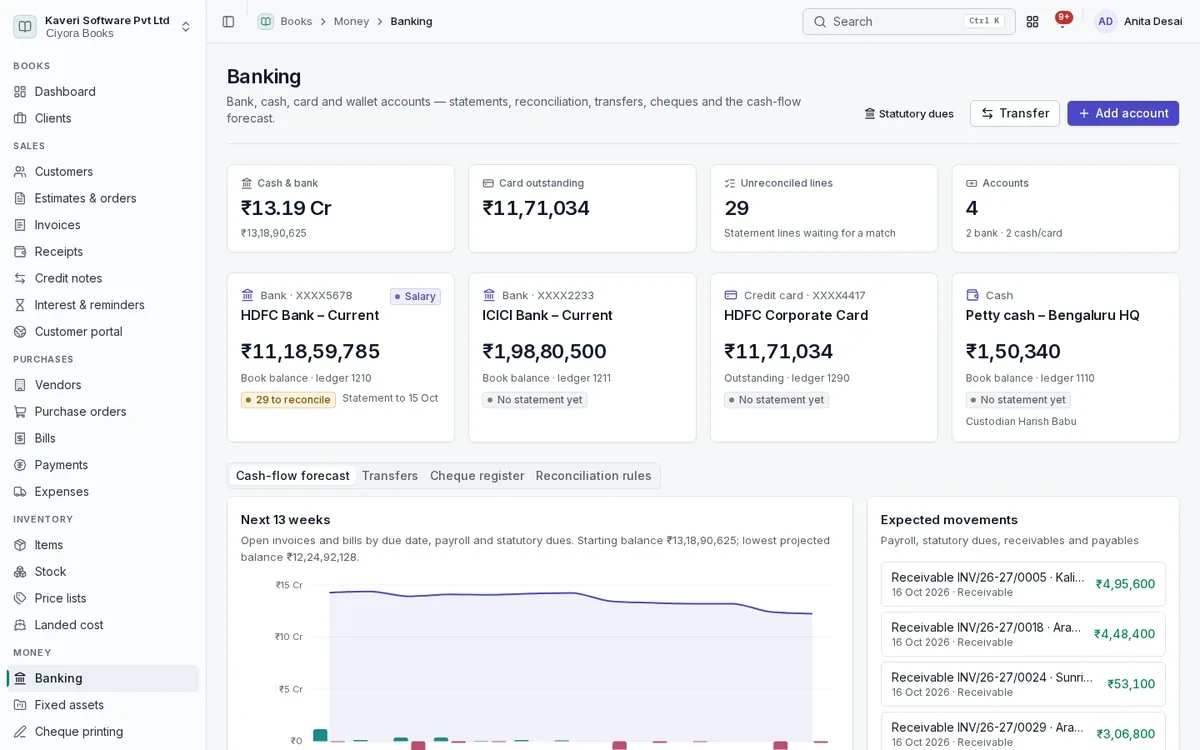Click No statement yet on ICICI Bank
Viewport: 1200px width, 750px height.
click(x=535, y=400)
